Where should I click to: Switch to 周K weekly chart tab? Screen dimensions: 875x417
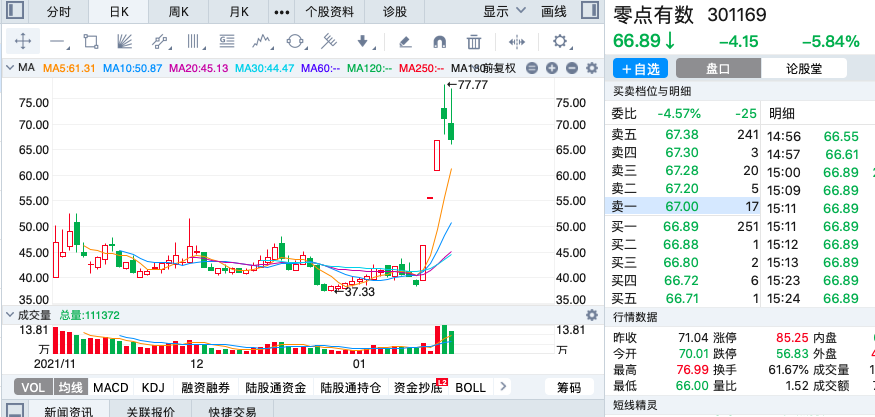coord(179,12)
